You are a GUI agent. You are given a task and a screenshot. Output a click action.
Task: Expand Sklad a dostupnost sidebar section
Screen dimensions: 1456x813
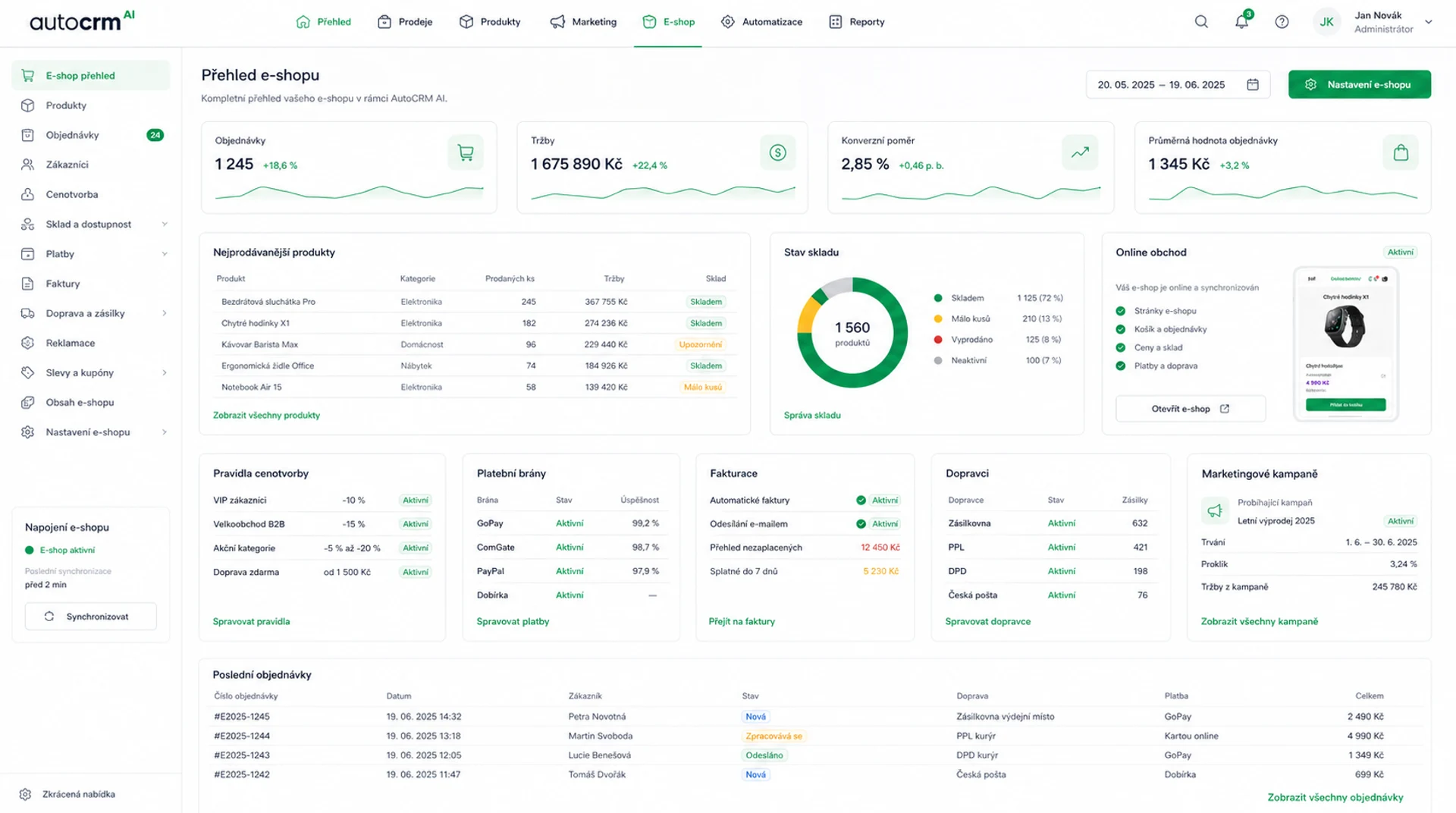165,224
